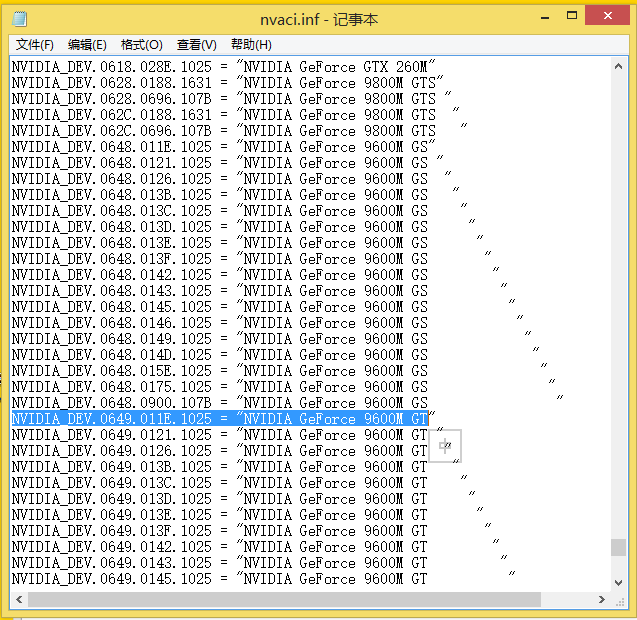Click the horizontal scrollbar right arrow
This screenshot has width=637, height=620.
pyautogui.click(x=602, y=599)
